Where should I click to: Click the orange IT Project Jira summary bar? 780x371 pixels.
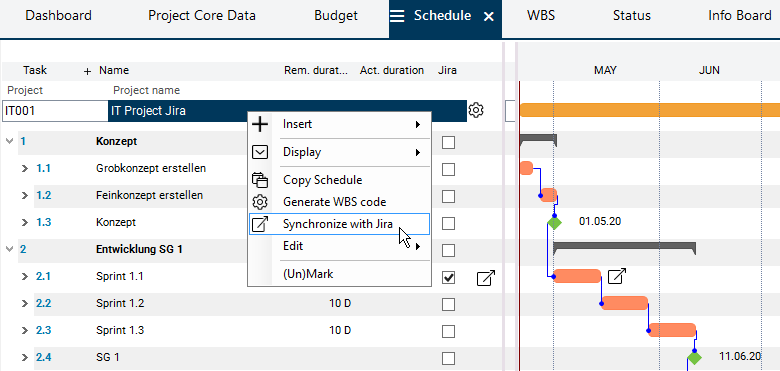pos(650,110)
